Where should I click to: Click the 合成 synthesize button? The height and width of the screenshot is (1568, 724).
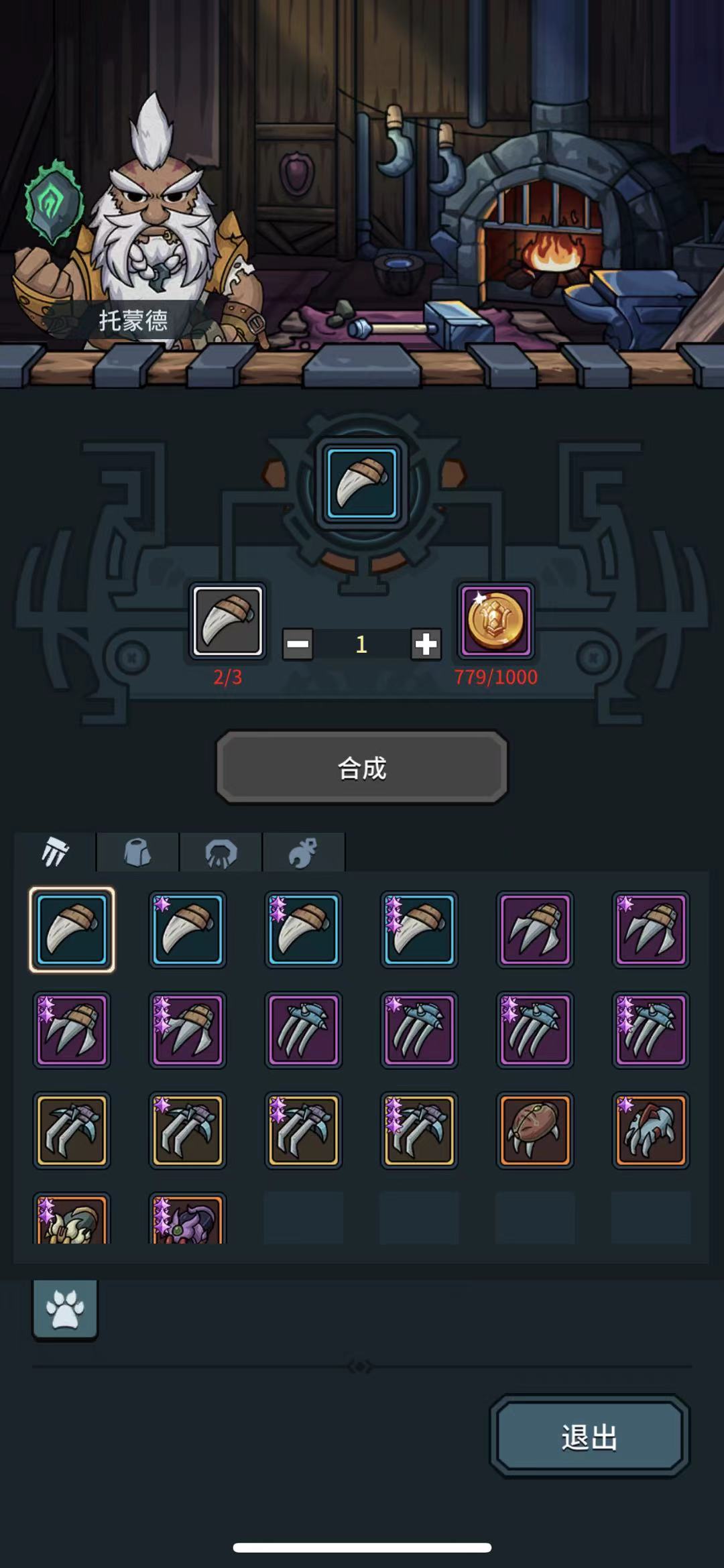point(362,768)
